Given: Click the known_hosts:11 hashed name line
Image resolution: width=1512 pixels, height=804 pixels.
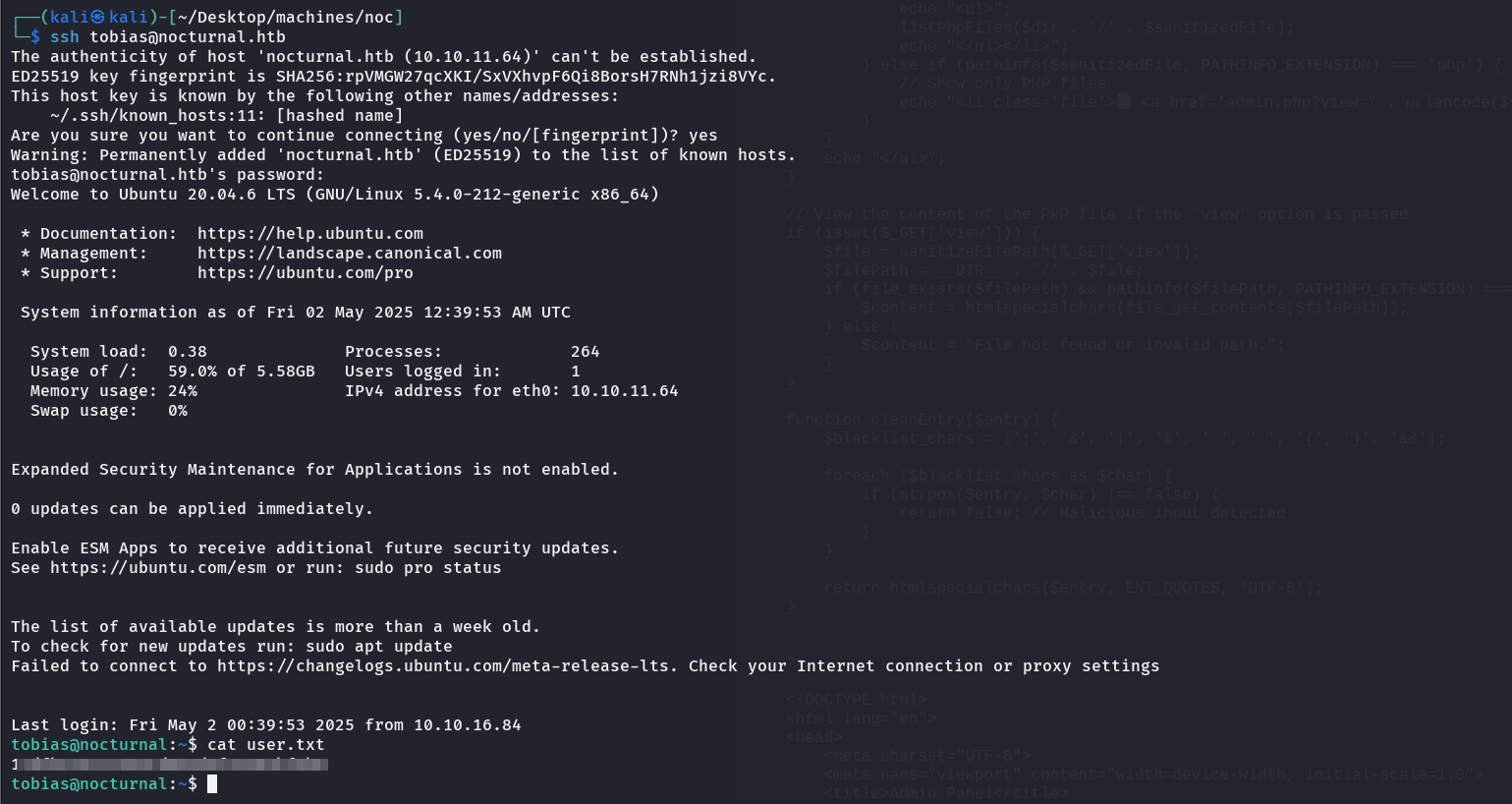Looking at the screenshot, I should pyautogui.click(x=227, y=116).
